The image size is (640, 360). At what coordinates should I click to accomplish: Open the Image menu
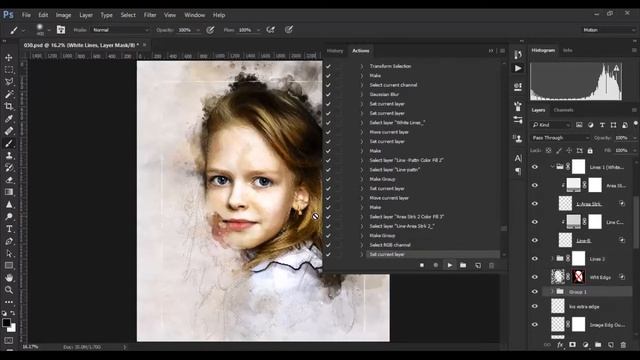click(x=63, y=15)
